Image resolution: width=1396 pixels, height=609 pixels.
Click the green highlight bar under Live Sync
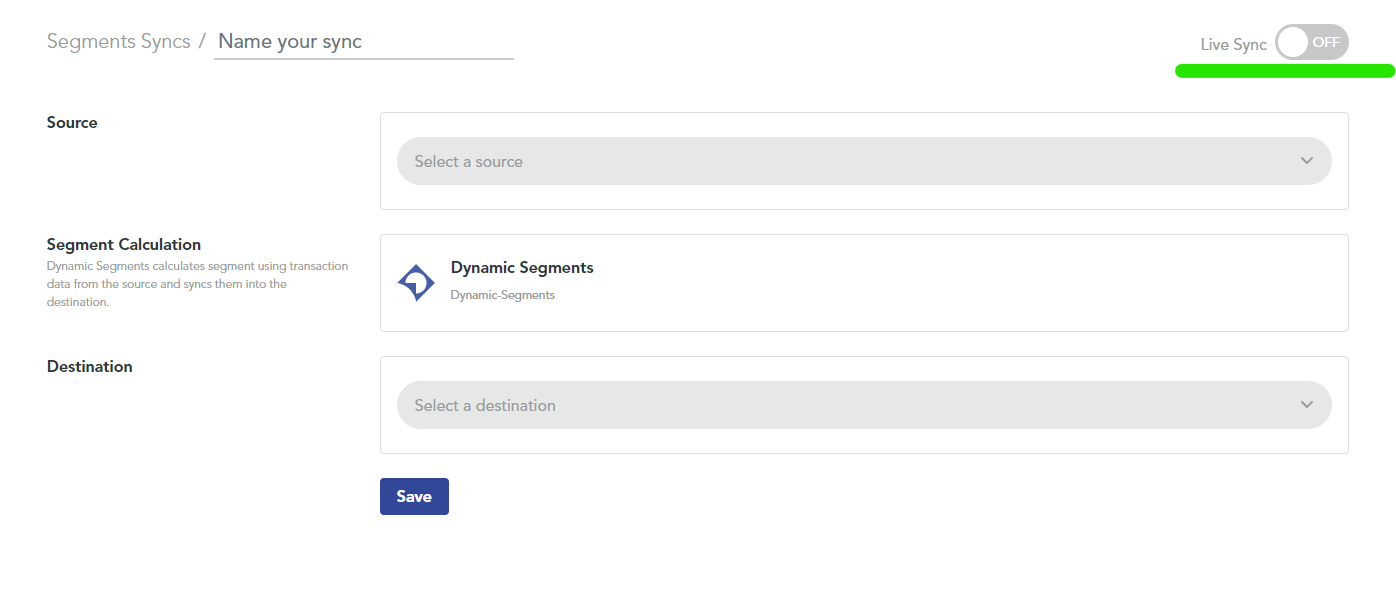coord(1285,71)
